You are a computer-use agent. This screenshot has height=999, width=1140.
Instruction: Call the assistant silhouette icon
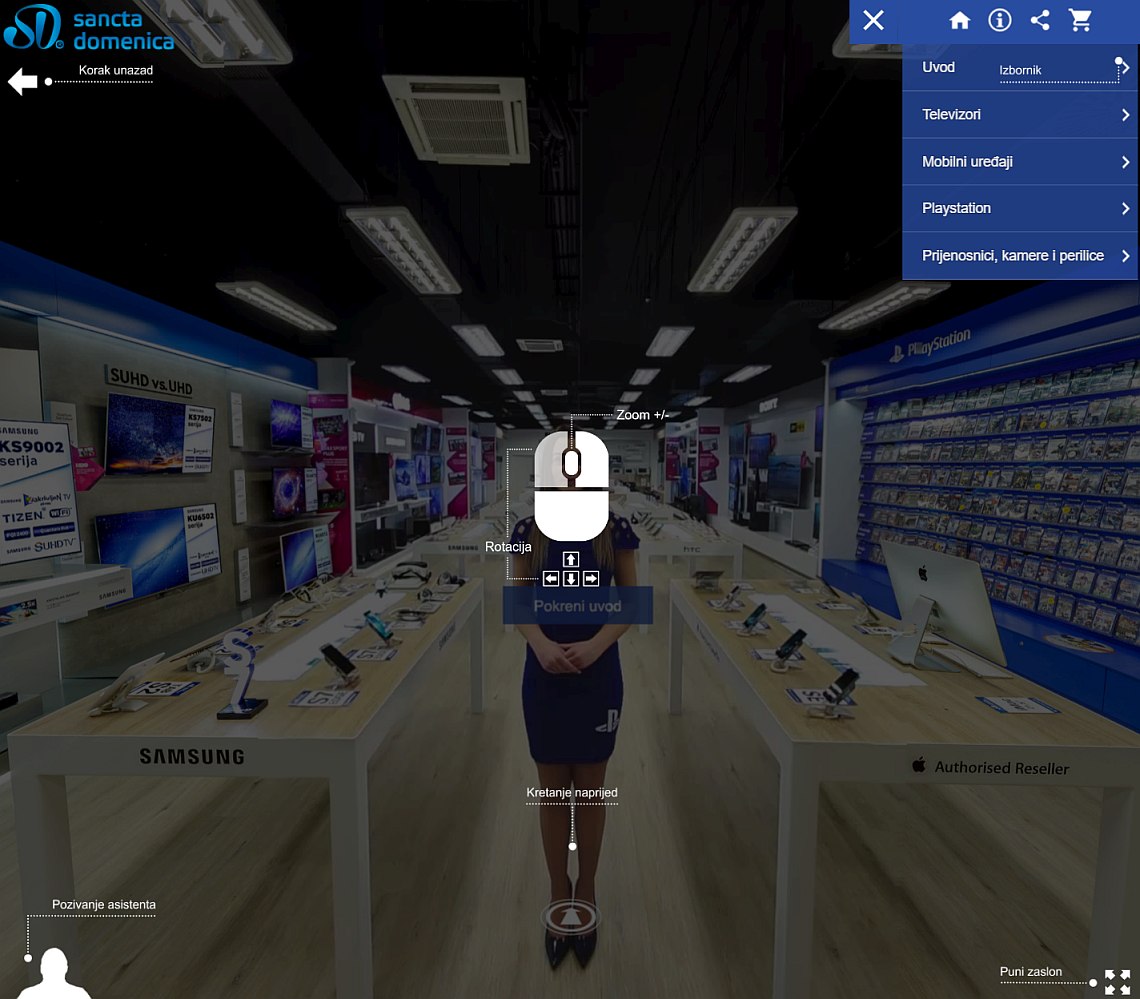pos(54,974)
